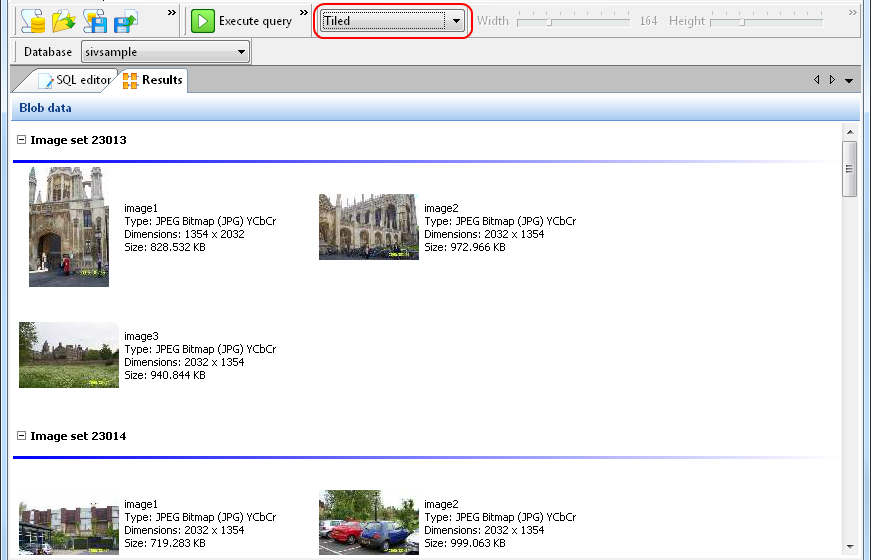The image size is (871, 560).
Task: Switch to the SQL editor tab
Action: click(75, 80)
